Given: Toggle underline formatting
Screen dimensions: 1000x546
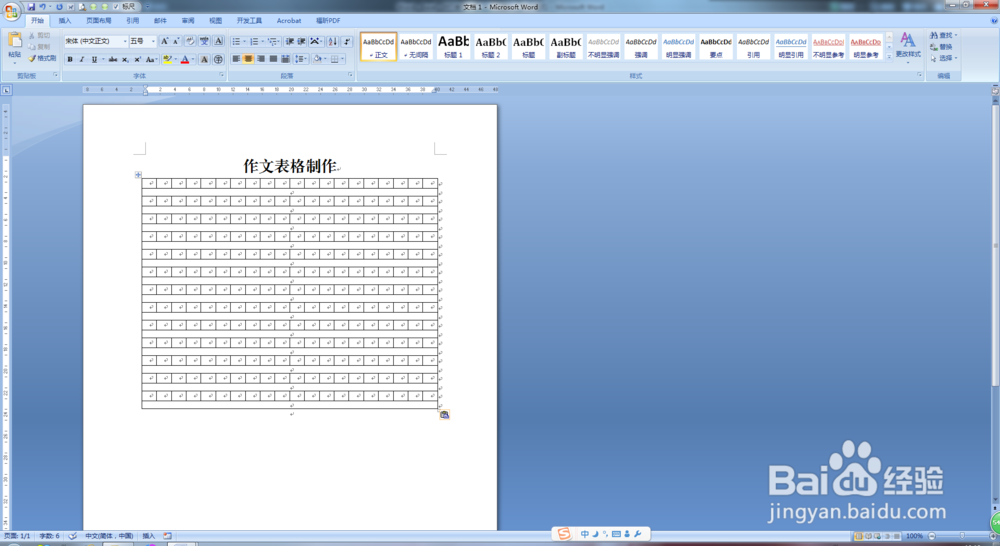Looking at the screenshot, I should point(94,59).
